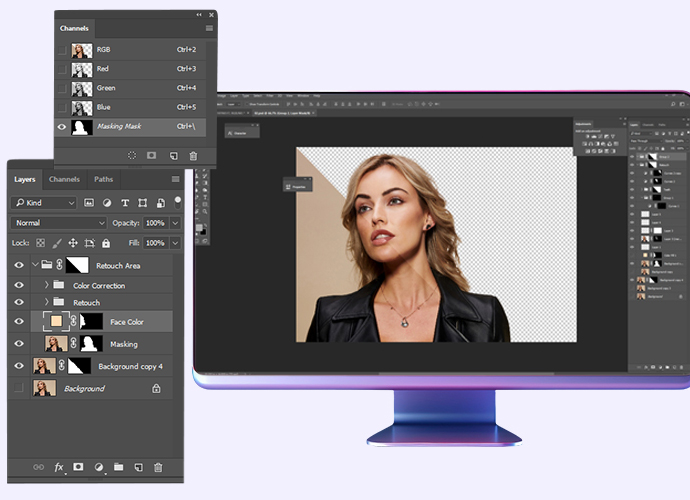Open the blend mode Normal dropdown
This screenshot has height=500, width=690.
[x=59, y=222]
